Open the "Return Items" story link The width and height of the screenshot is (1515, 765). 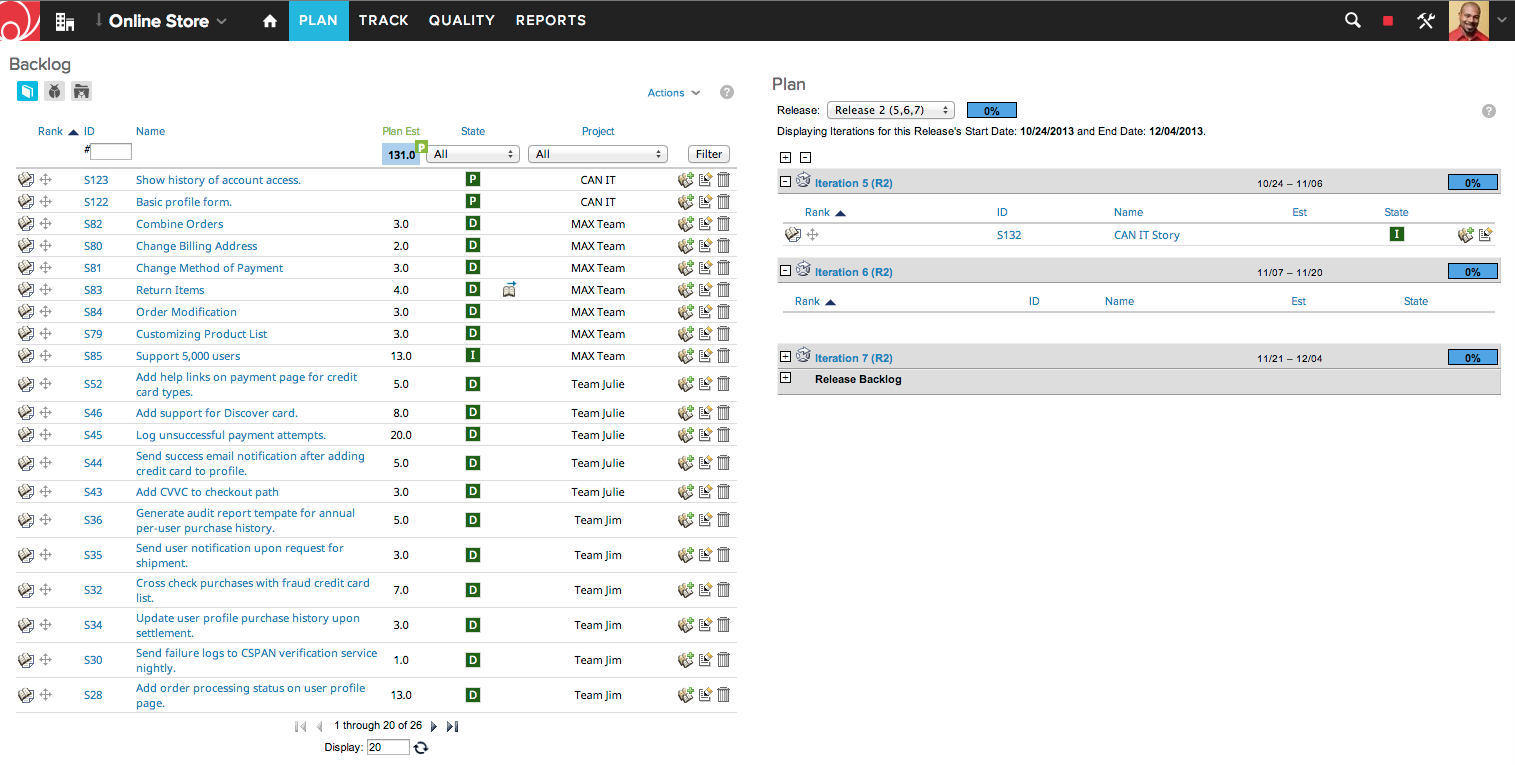[170, 290]
